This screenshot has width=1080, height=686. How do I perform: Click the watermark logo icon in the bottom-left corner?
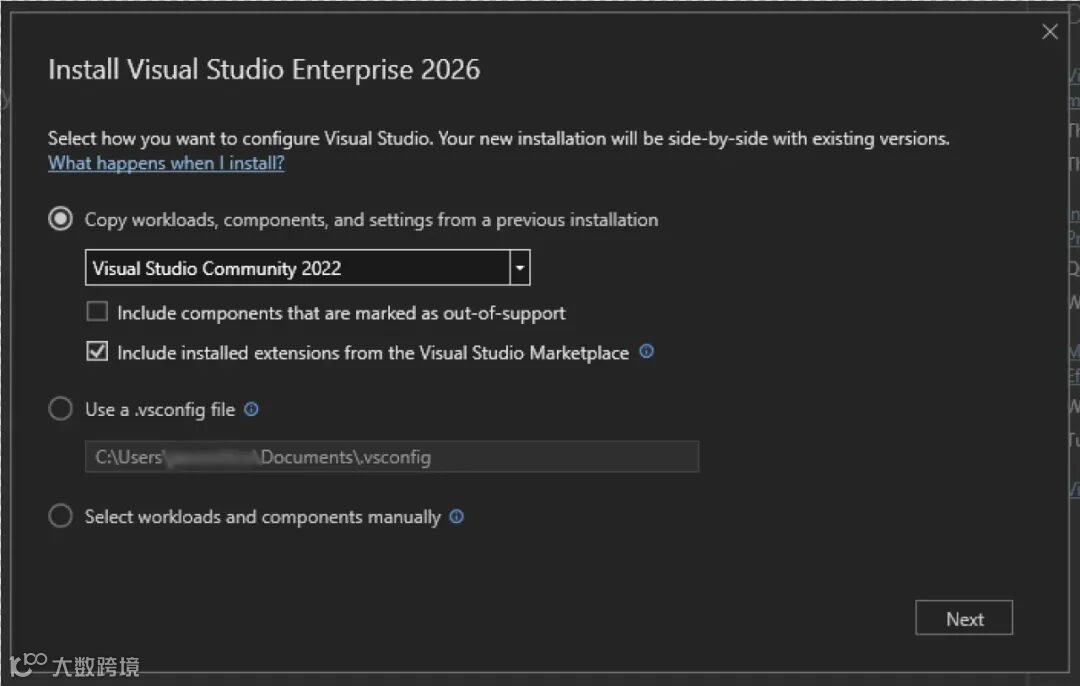(x=28, y=664)
